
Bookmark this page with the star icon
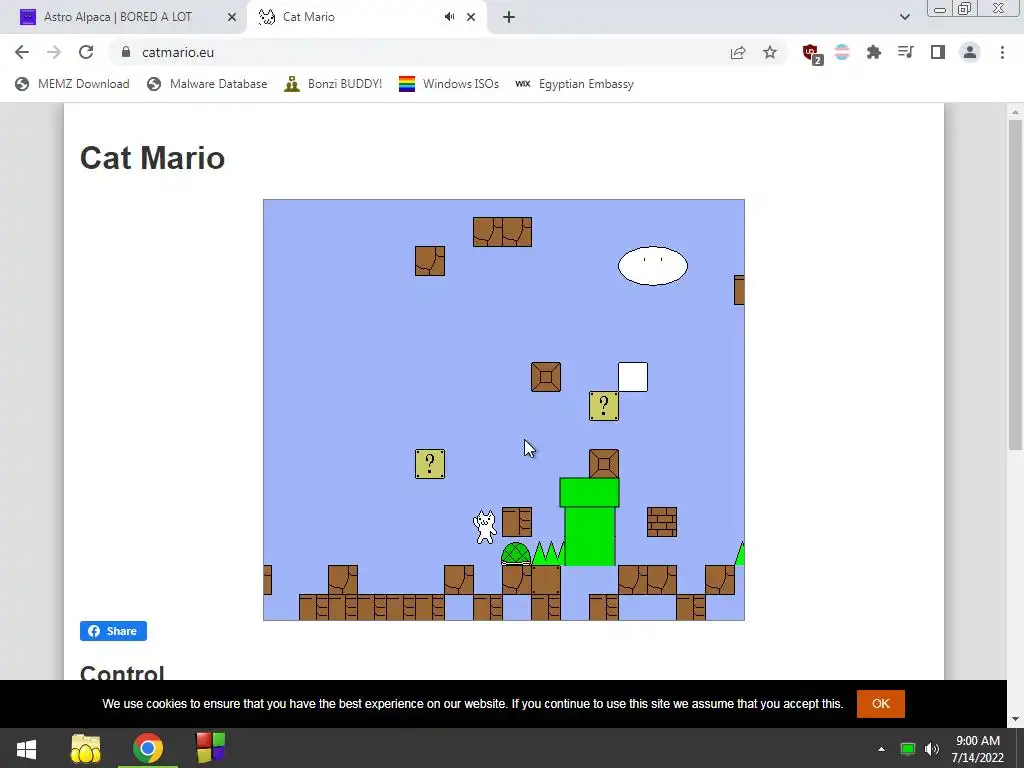tap(770, 52)
